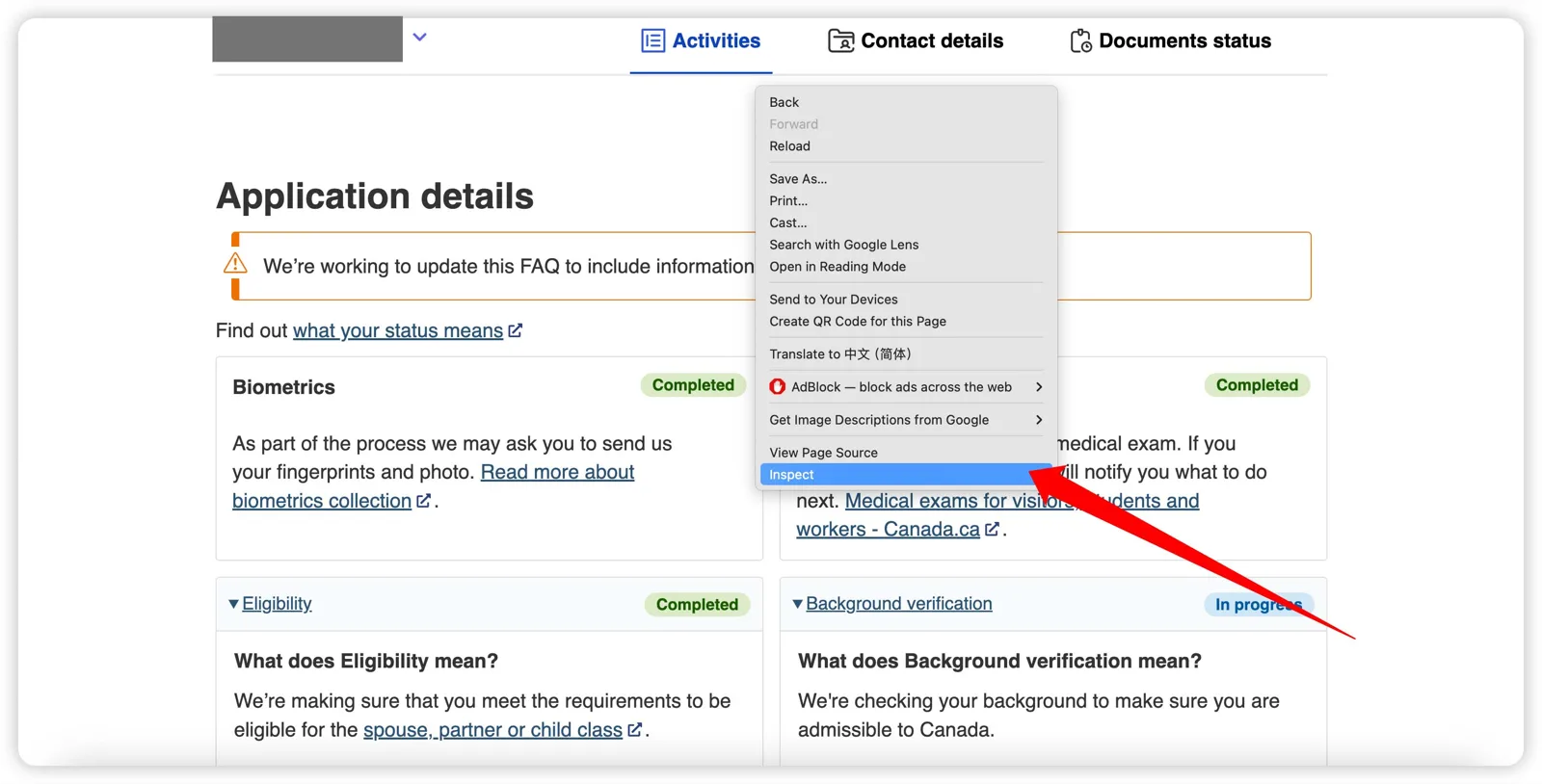
Task: Click the Application details heading
Action: pos(375,196)
